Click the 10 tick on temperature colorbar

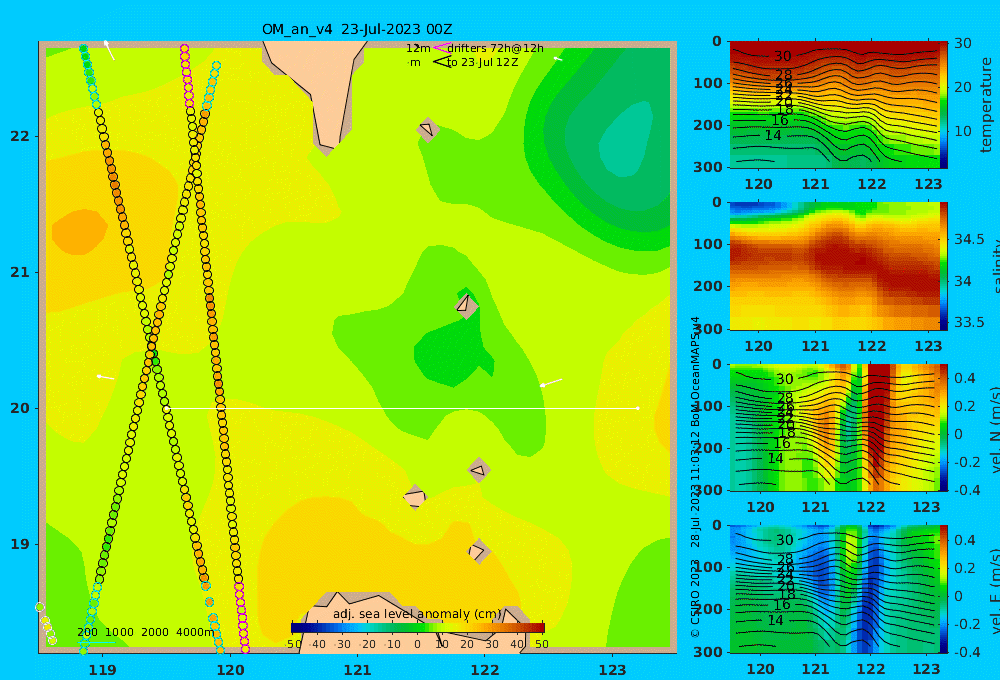tap(962, 131)
